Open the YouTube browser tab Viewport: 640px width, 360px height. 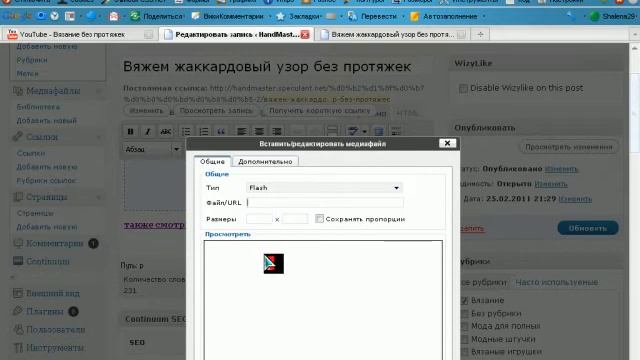click(x=80, y=35)
